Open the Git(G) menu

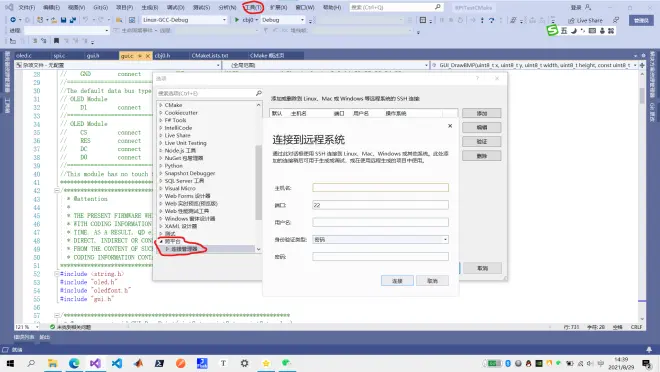pos(101,8)
